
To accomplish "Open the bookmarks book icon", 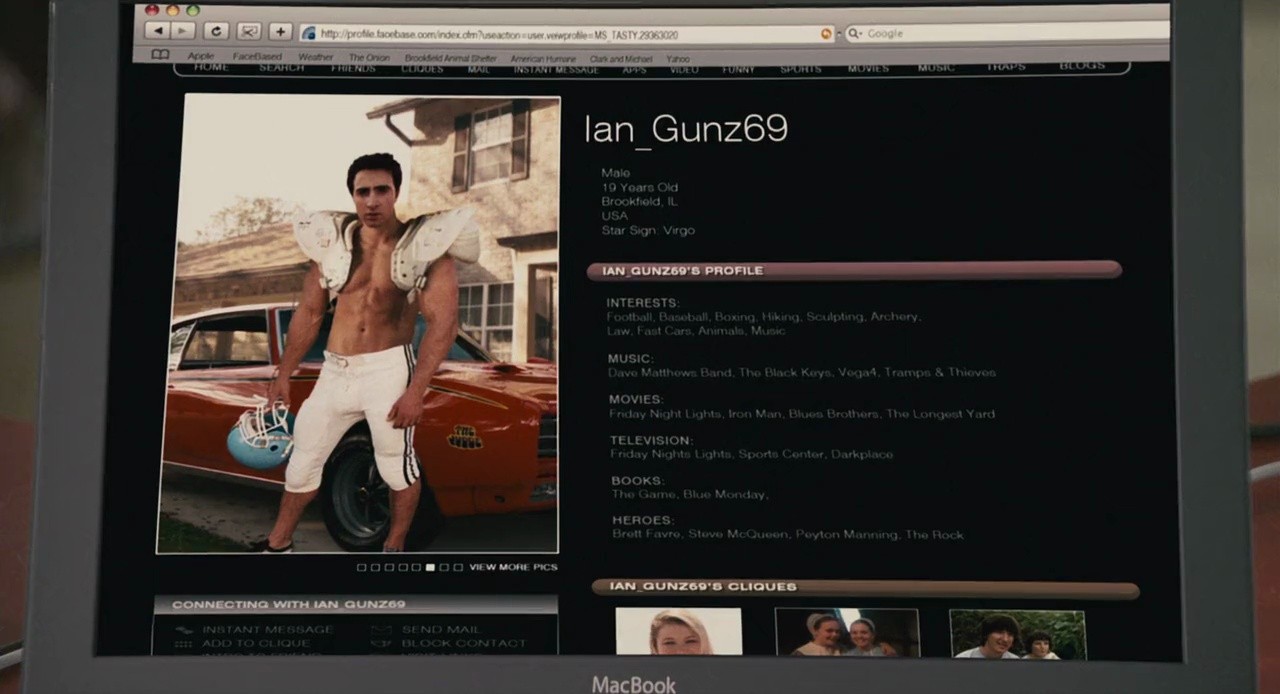I will pos(160,55).
